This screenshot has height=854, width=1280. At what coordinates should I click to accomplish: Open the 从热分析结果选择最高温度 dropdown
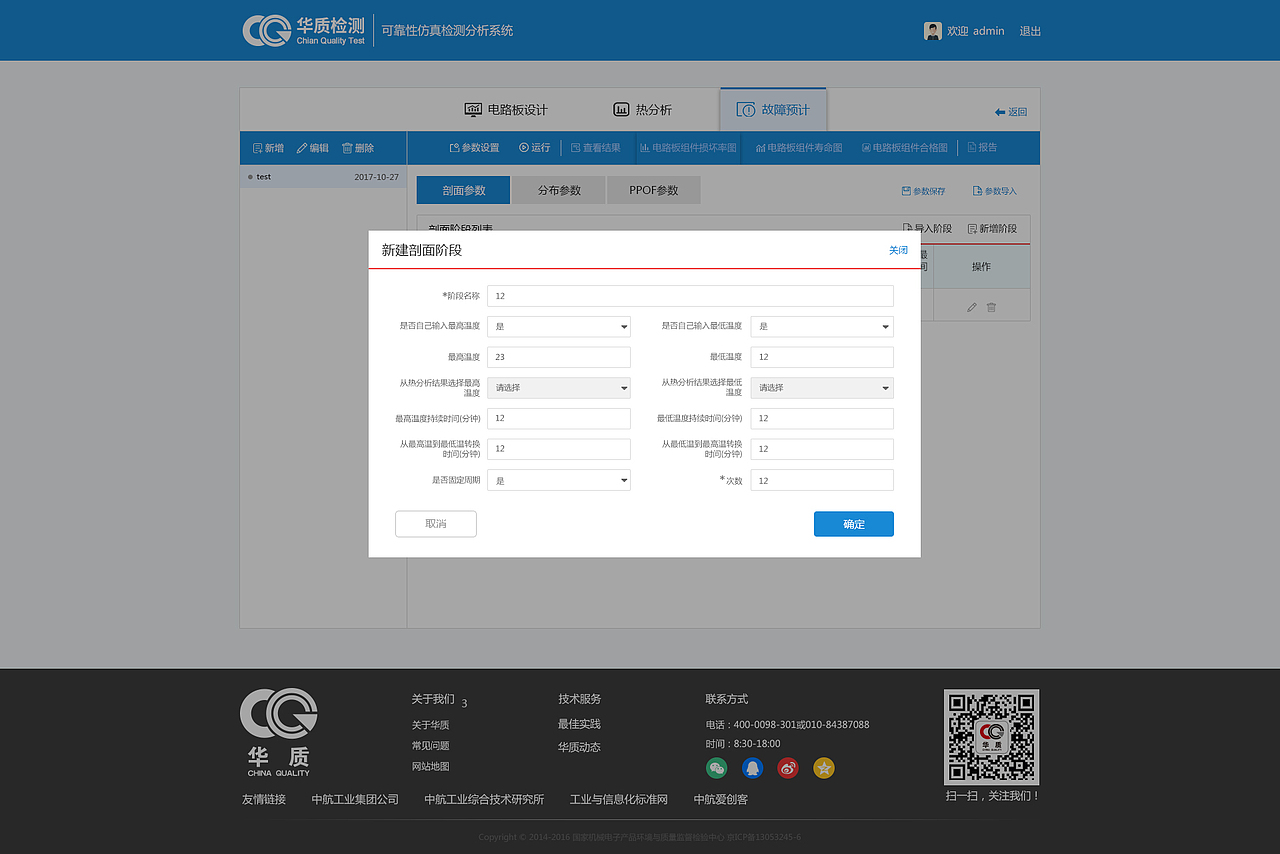(x=559, y=388)
